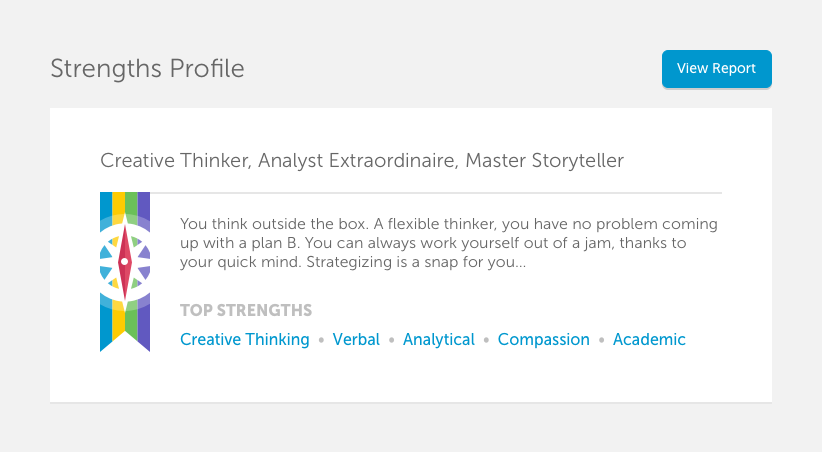The image size is (822, 452).
Task: Click the green stripe of the ribbon
Action: tap(131, 202)
